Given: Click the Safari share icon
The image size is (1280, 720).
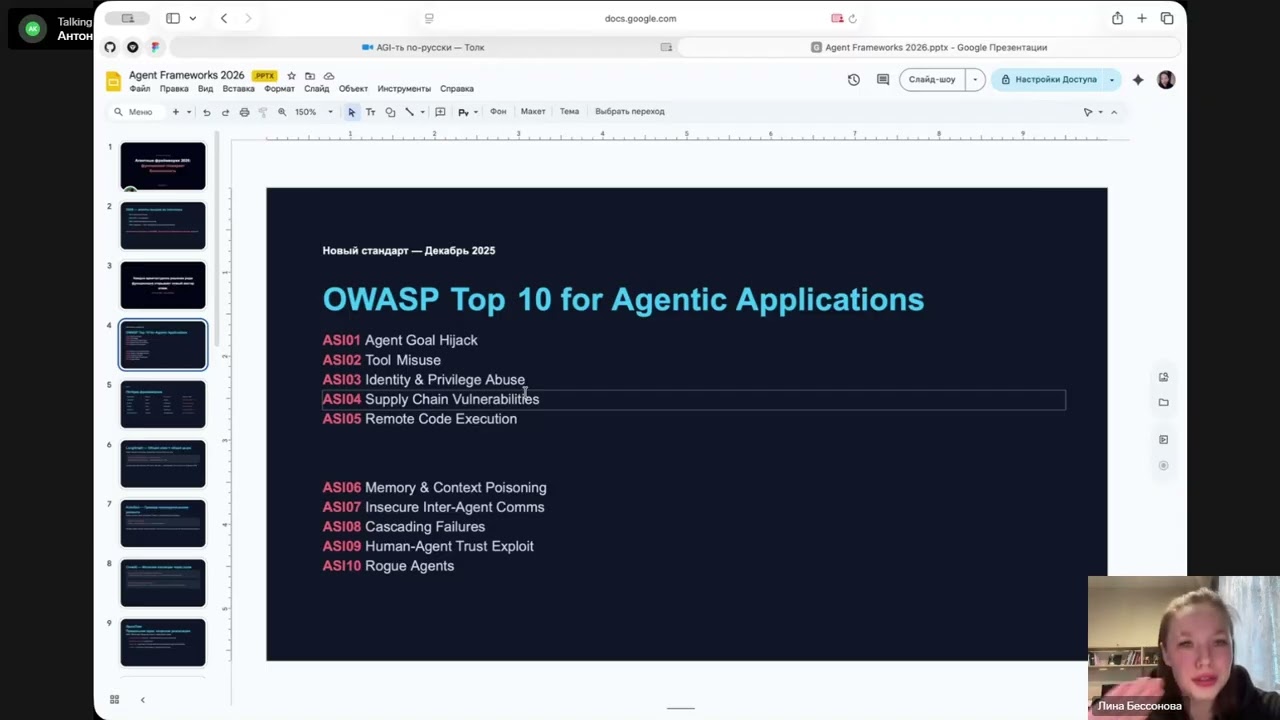Looking at the screenshot, I should (1117, 18).
